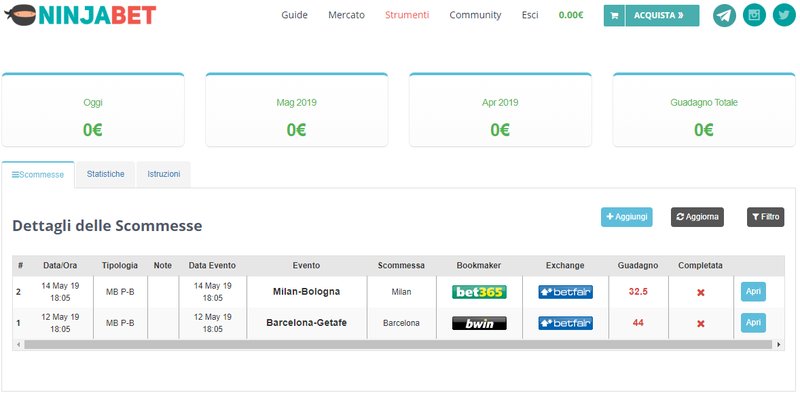The width and height of the screenshot is (800, 395).
Task: Click the Guadagno column header
Action: 638,266
